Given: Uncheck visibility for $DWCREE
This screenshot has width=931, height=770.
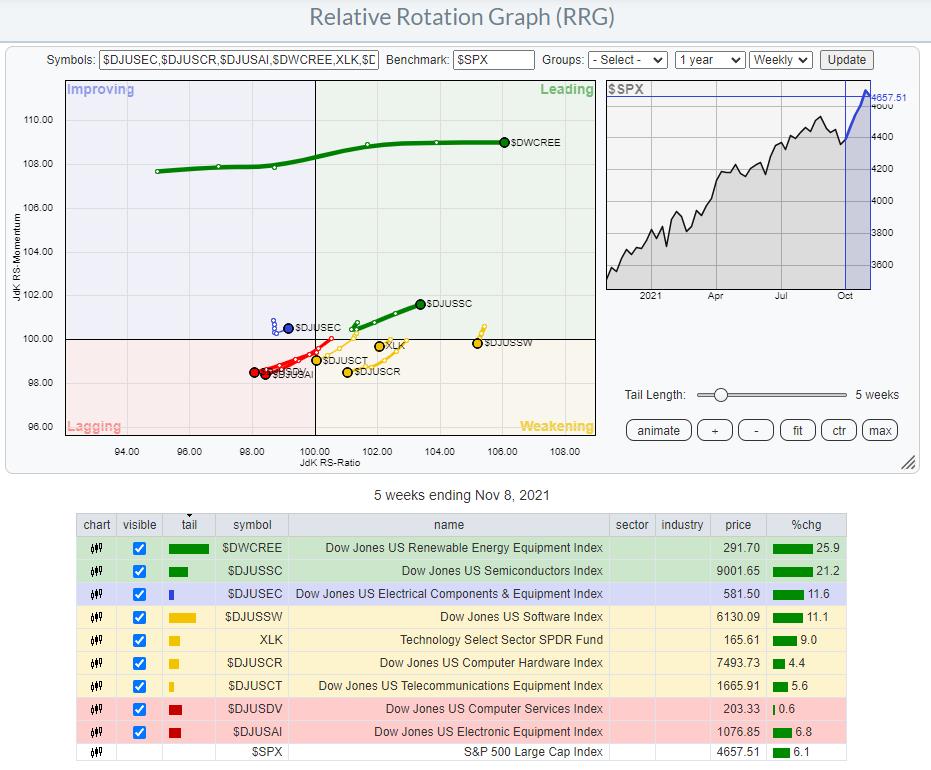Looking at the screenshot, I should pos(139,548).
